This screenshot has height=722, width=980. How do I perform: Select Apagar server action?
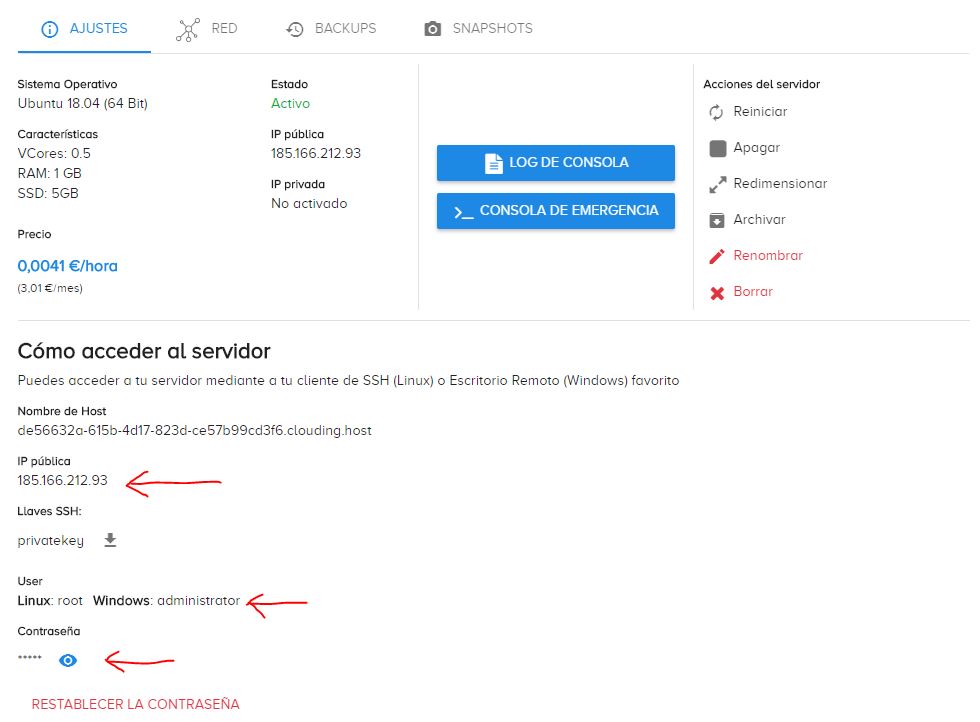pos(756,148)
